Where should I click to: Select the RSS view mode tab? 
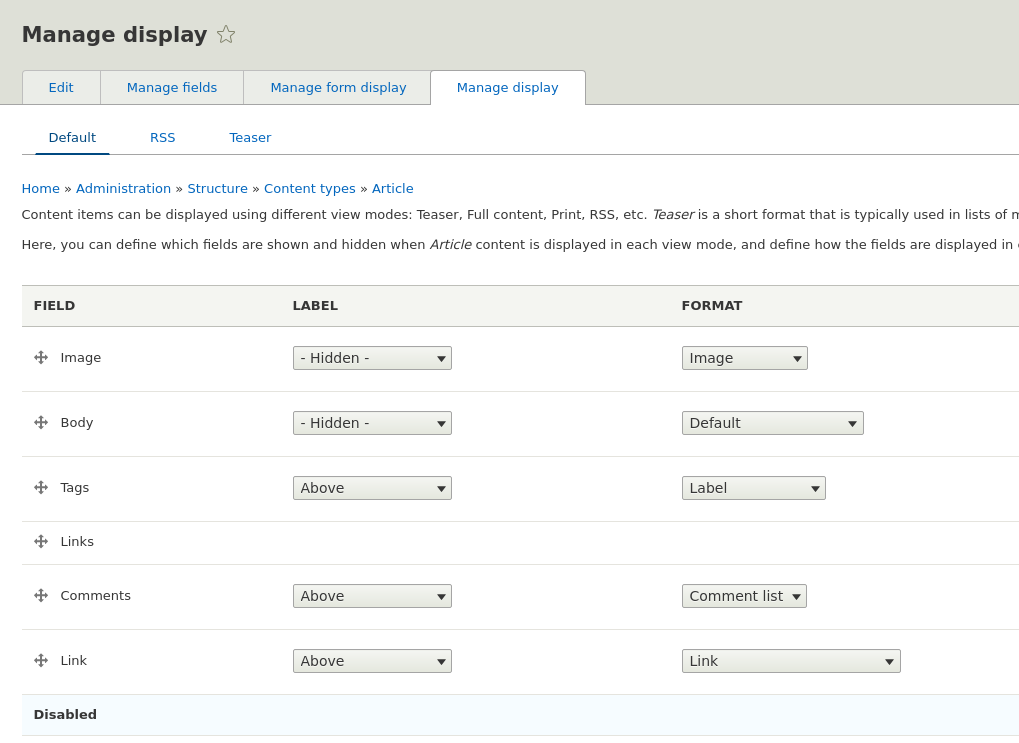click(x=162, y=138)
